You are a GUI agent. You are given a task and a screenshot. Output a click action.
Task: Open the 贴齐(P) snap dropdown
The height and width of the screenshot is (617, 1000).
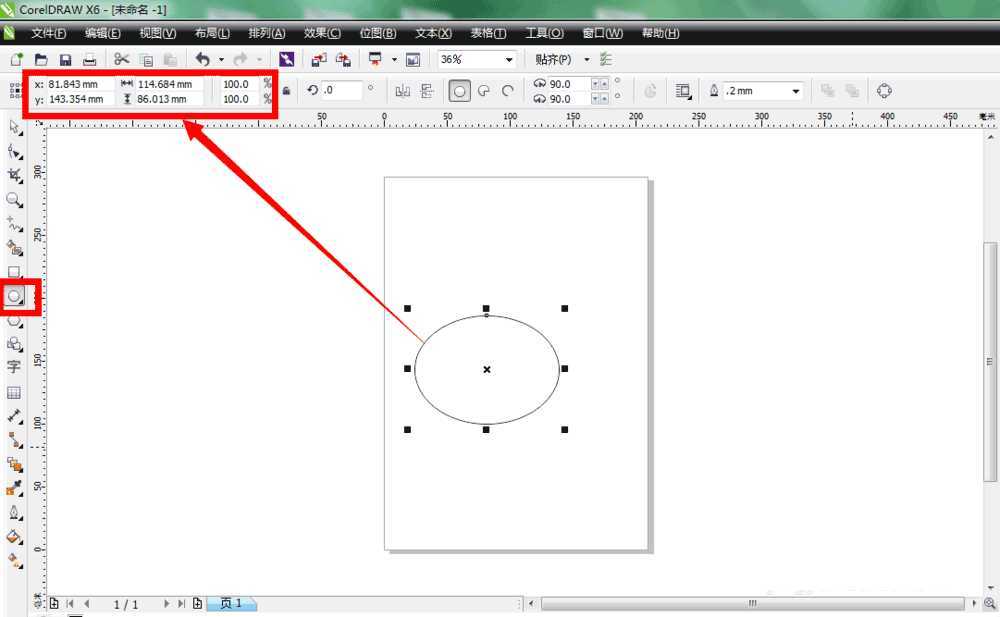click(586, 60)
